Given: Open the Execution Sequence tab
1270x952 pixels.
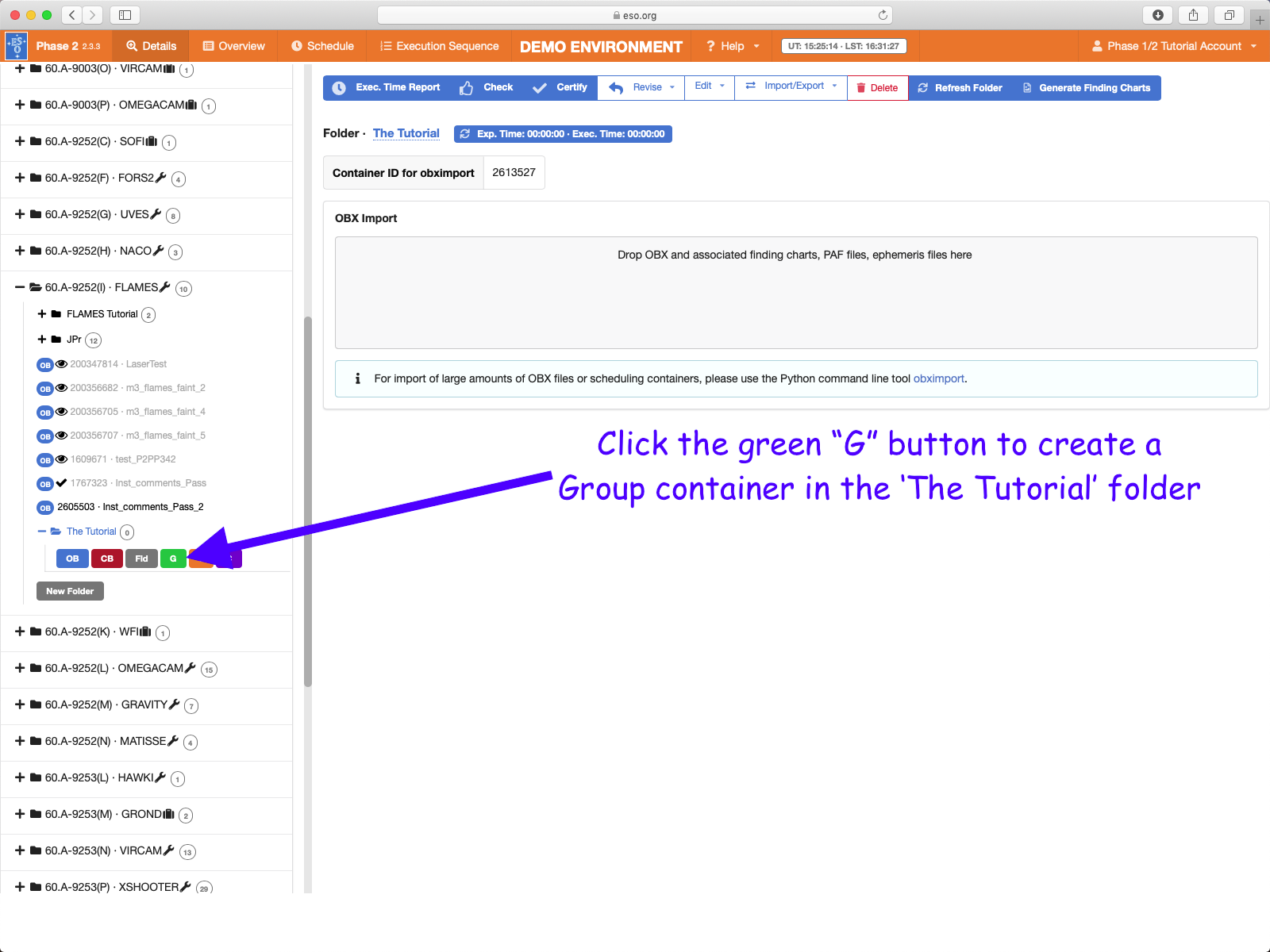Looking at the screenshot, I should pyautogui.click(x=439, y=46).
